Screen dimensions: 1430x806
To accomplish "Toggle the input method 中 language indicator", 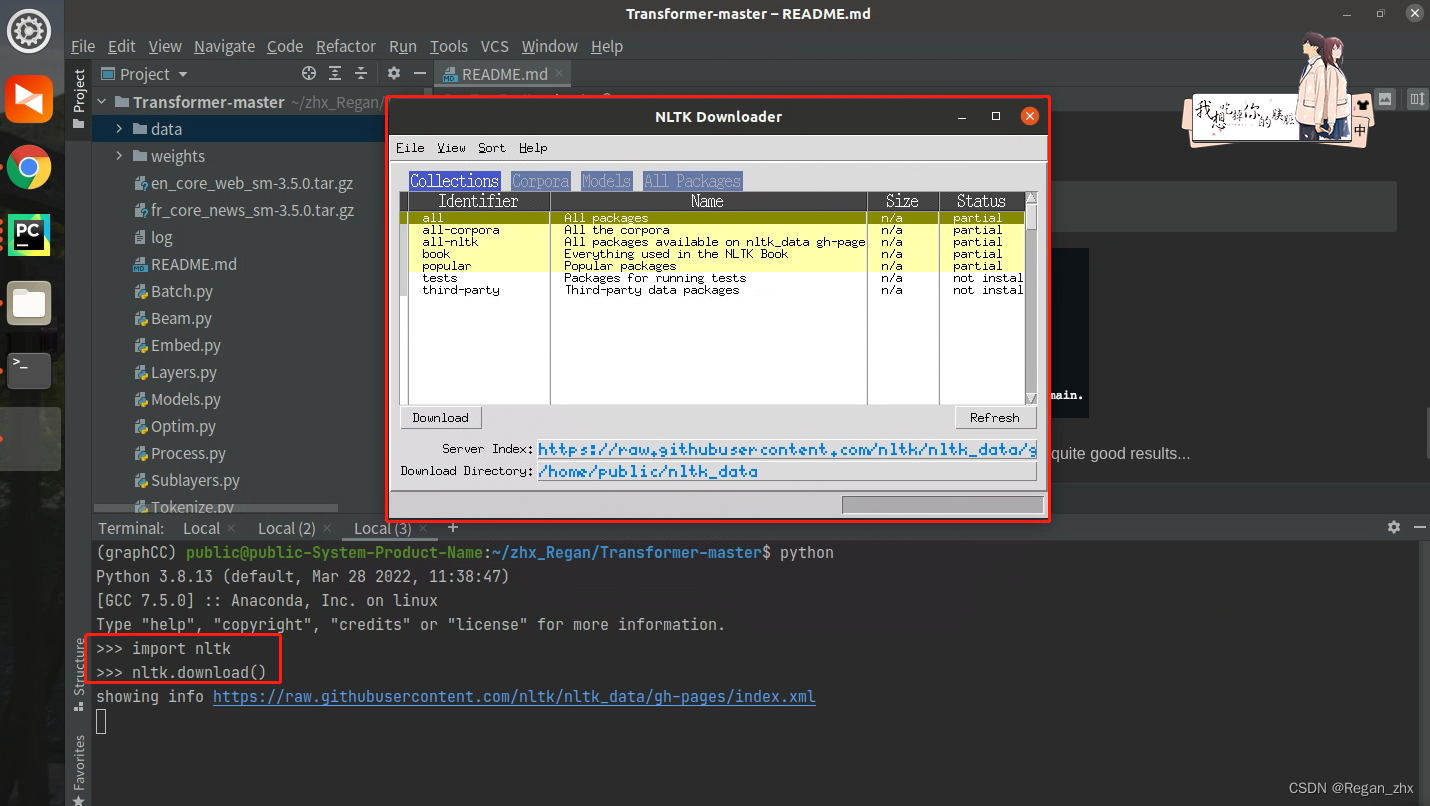I will (x=1360, y=130).
